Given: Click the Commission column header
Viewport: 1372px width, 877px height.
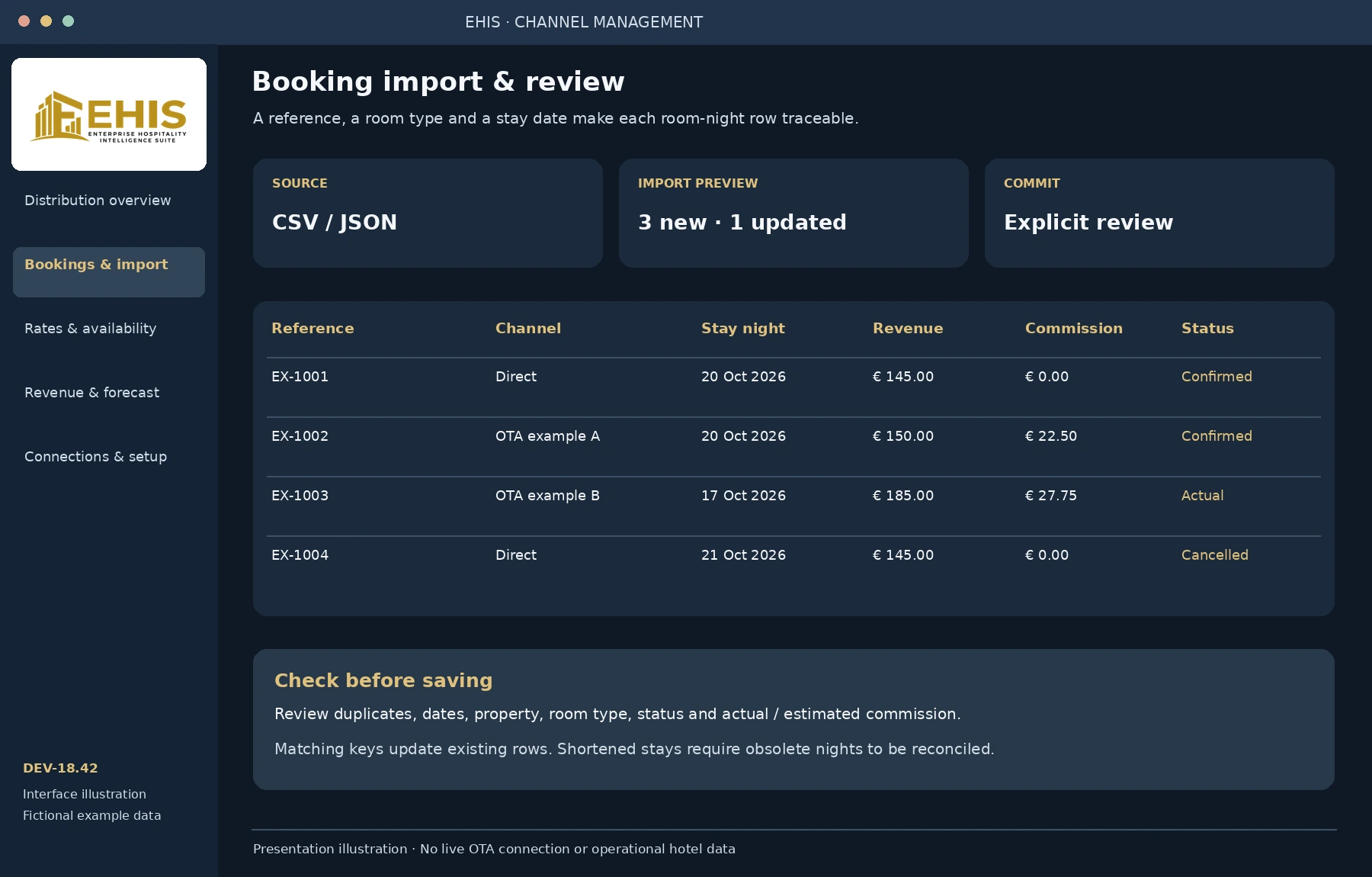Looking at the screenshot, I should coord(1073,329).
